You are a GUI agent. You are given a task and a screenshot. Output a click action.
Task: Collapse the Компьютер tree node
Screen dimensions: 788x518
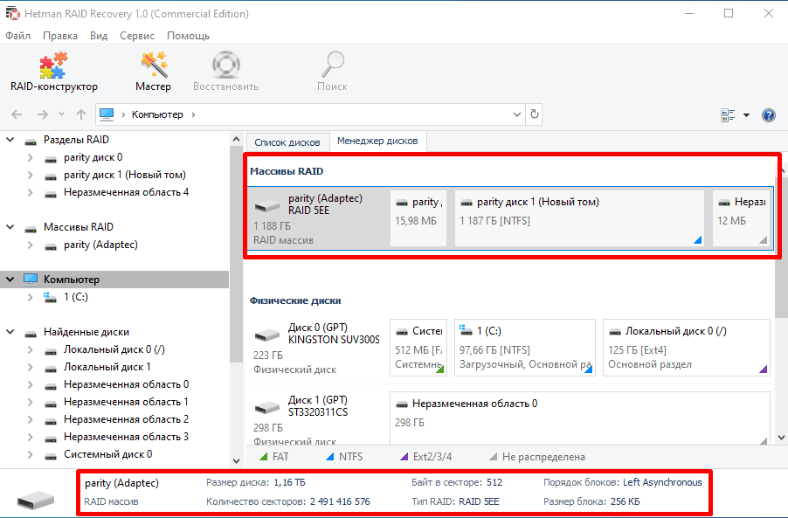click(x=10, y=279)
